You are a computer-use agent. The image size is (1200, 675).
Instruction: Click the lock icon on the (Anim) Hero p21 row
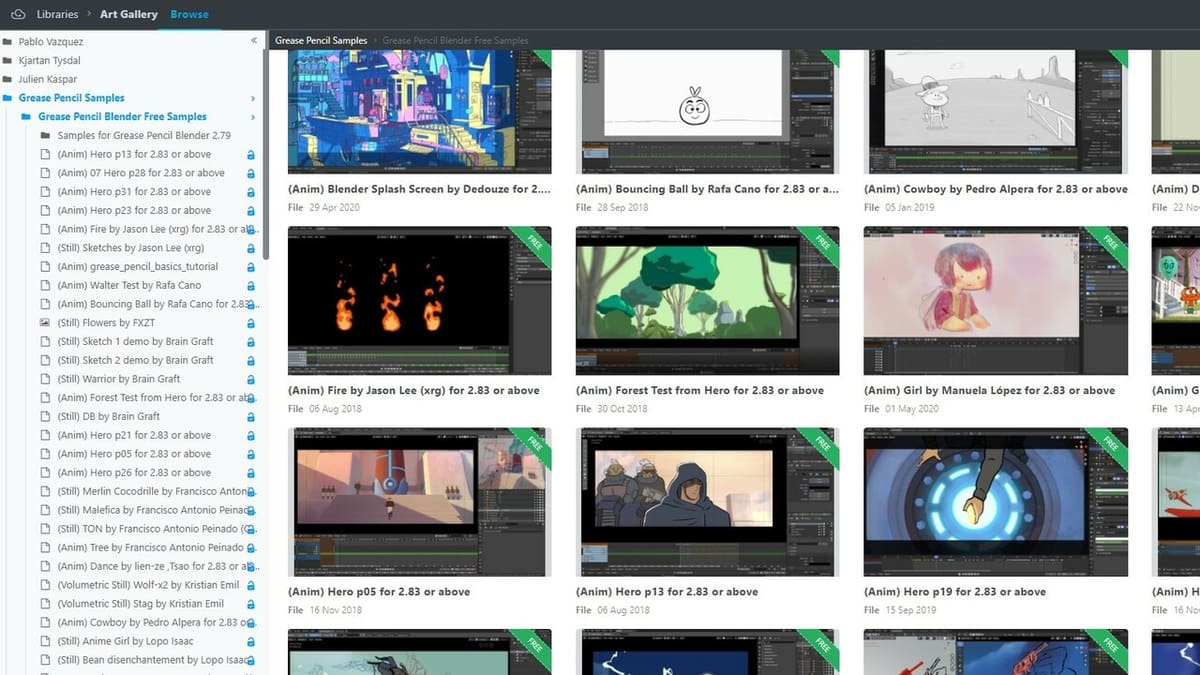coord(250,436)
